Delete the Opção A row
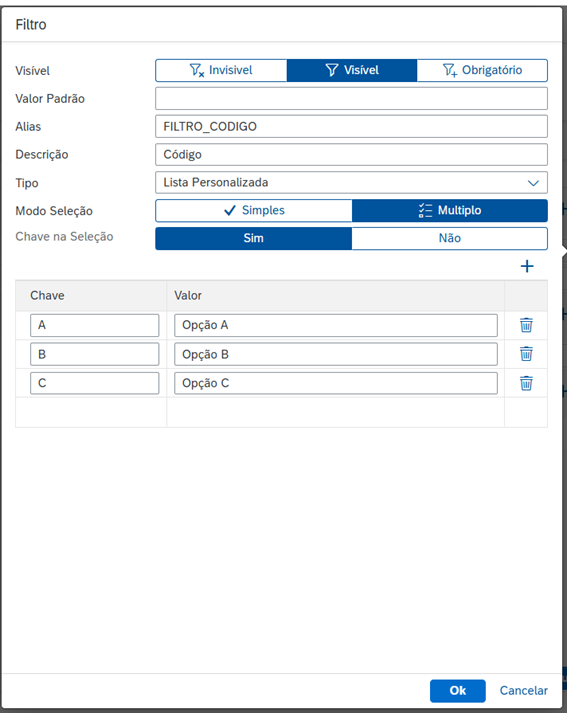Viewport: 567px width, 713px height. coord(526,325)
